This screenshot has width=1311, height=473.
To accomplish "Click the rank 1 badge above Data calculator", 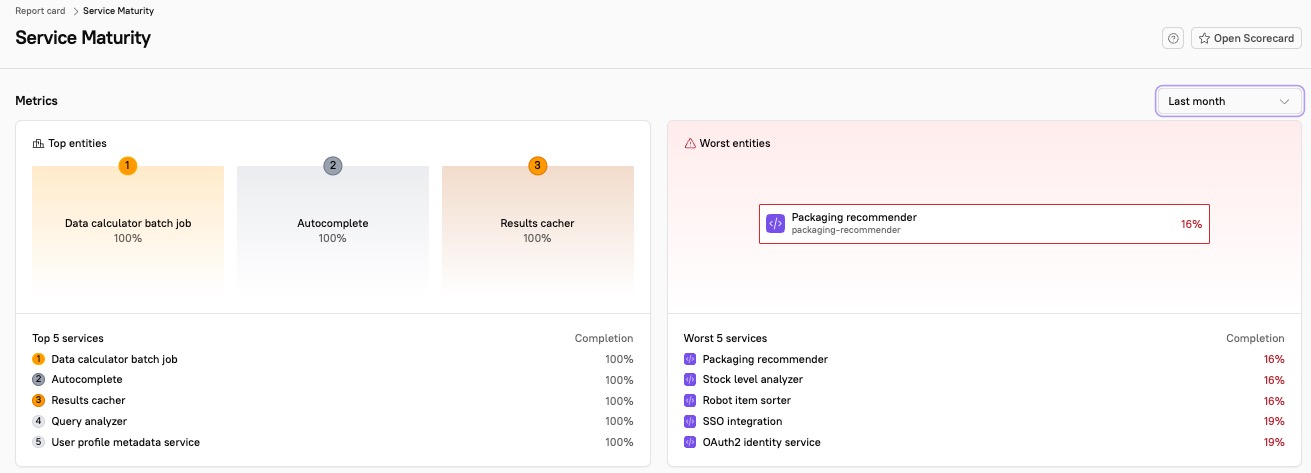I will coord(128,165).
